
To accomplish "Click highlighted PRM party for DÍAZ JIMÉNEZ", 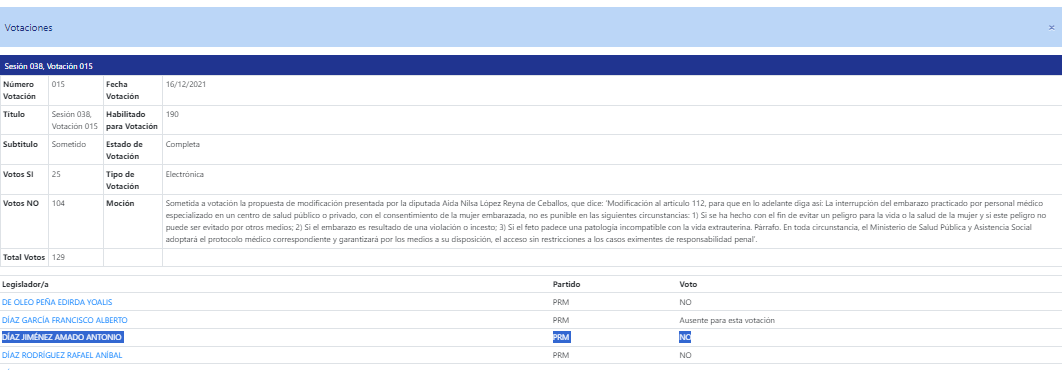I will click(x=561, y=337).
